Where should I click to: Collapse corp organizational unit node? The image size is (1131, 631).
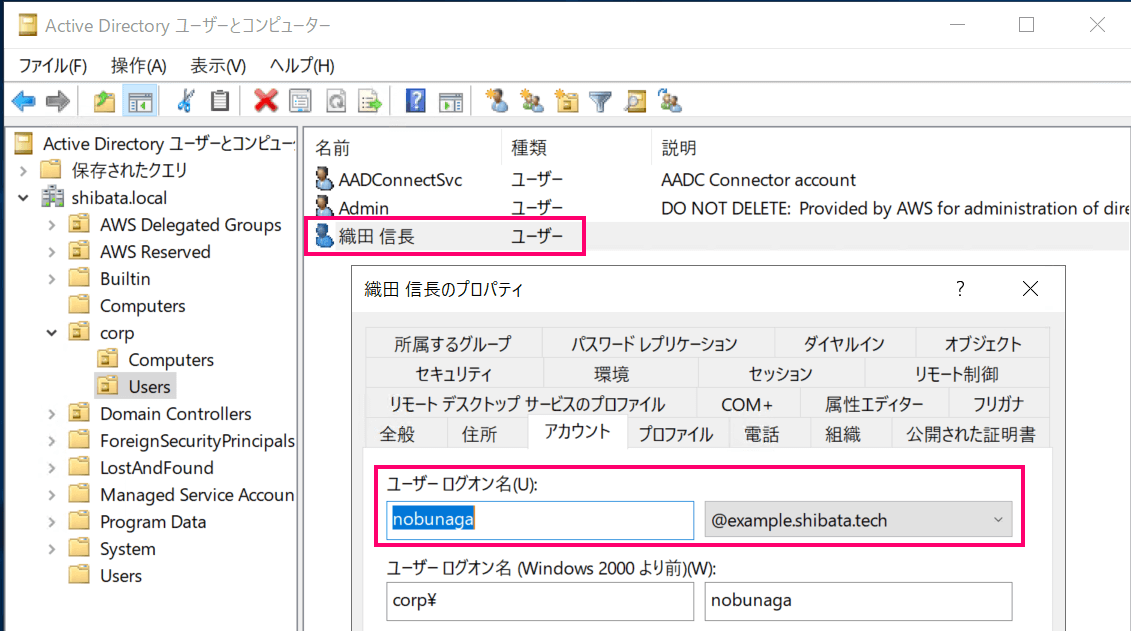click(52, 332)
